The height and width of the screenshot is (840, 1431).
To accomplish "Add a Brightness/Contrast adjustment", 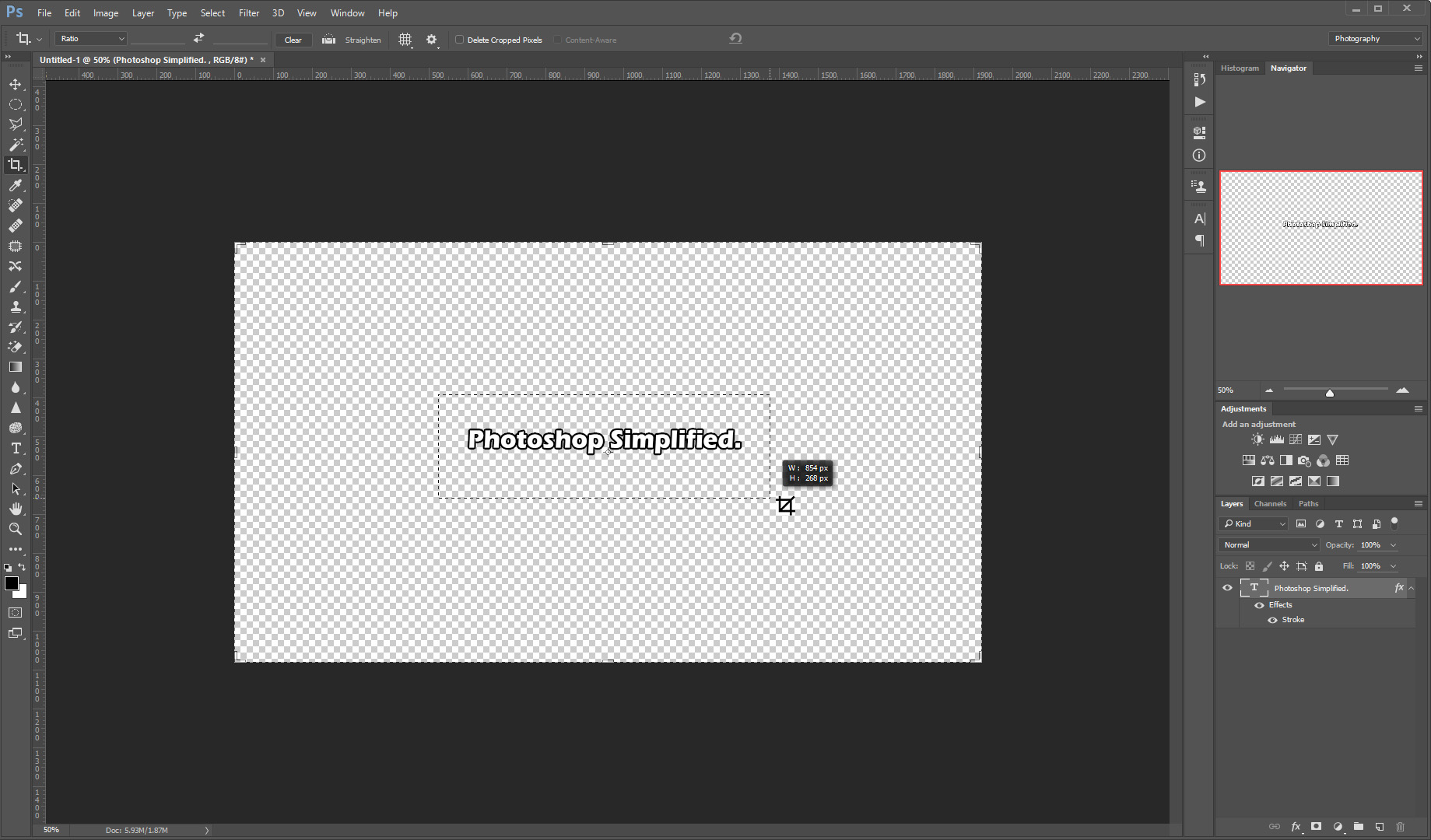I will coord(1257,439).
